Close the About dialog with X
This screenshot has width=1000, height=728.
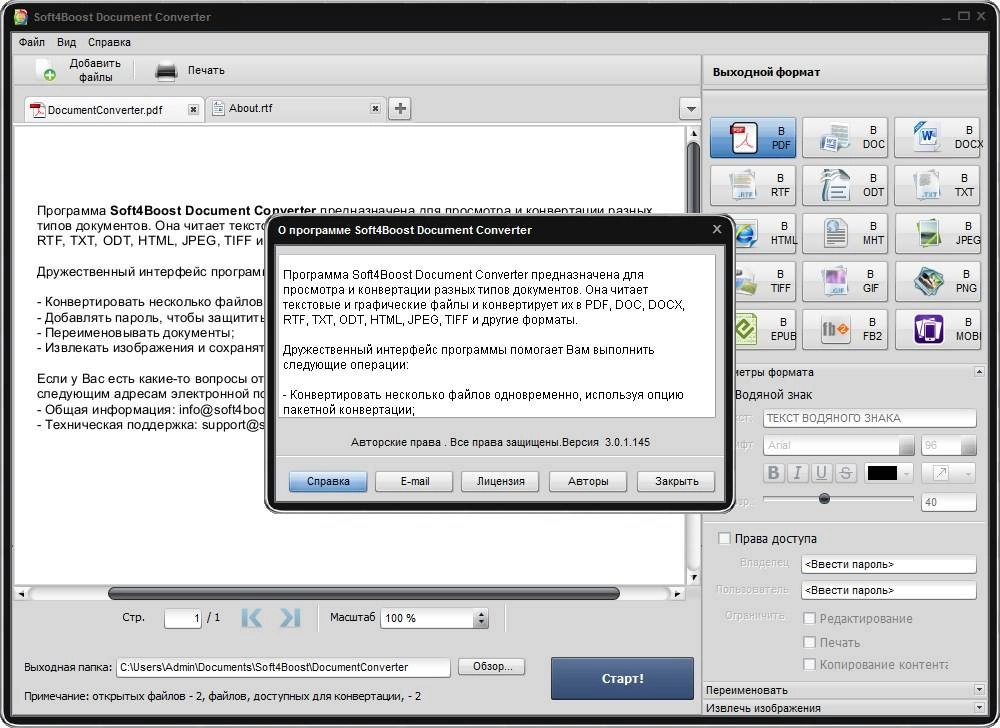click(717, 229)
